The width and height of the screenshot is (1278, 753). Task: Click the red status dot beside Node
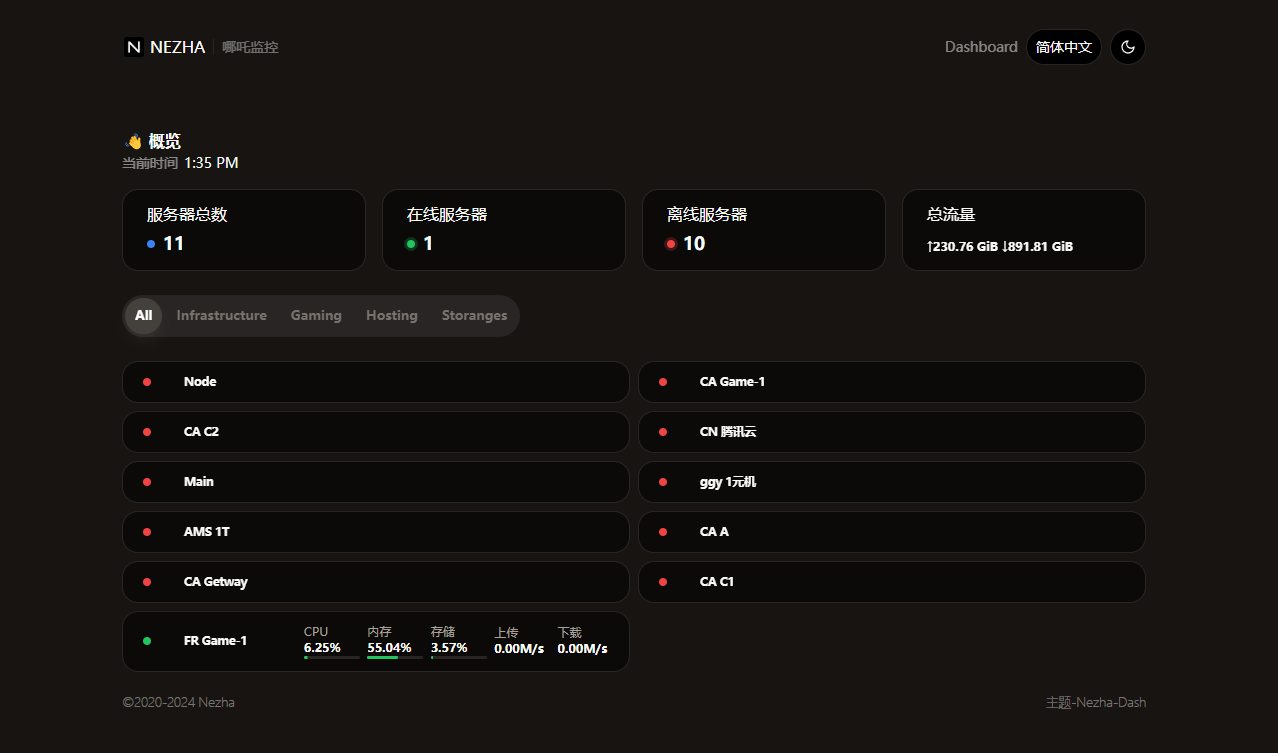(147, 382)
